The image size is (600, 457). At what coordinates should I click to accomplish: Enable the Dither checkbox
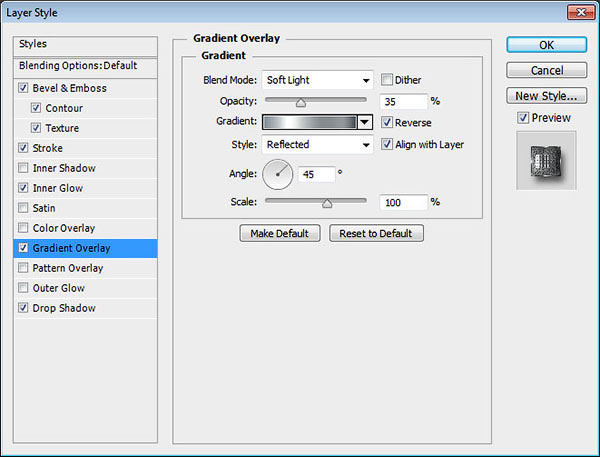coord(386,80)
